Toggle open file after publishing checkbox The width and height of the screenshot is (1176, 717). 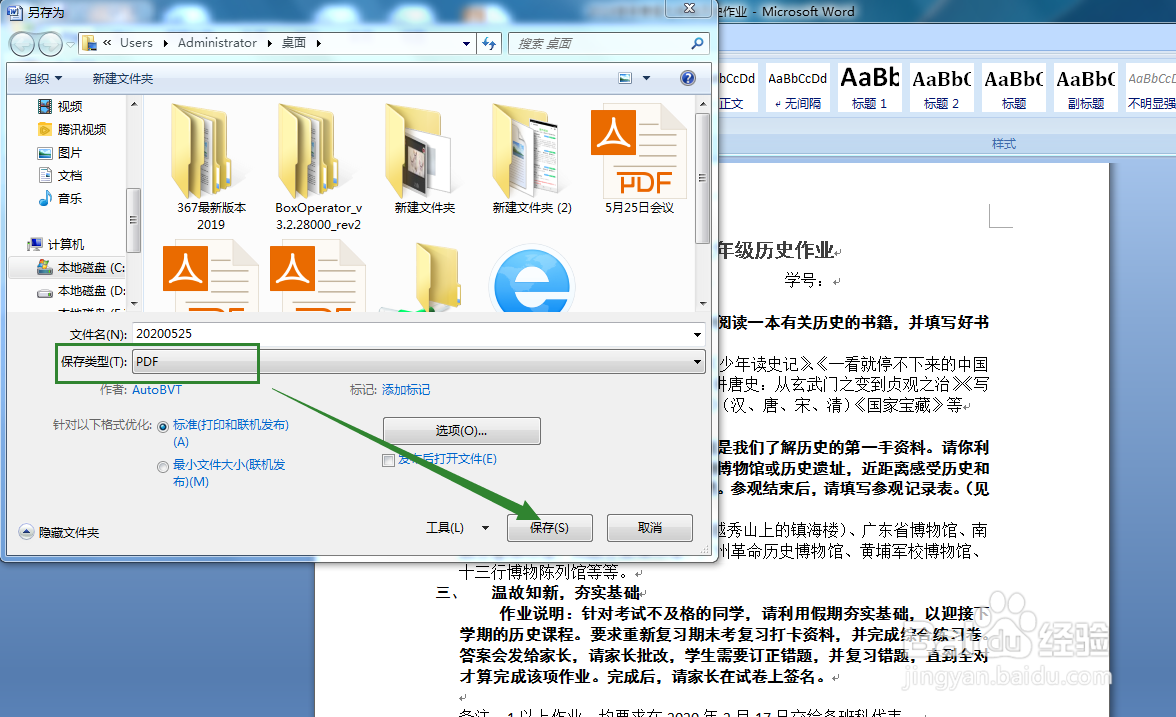pyautogui.click(x=388, y=460)
